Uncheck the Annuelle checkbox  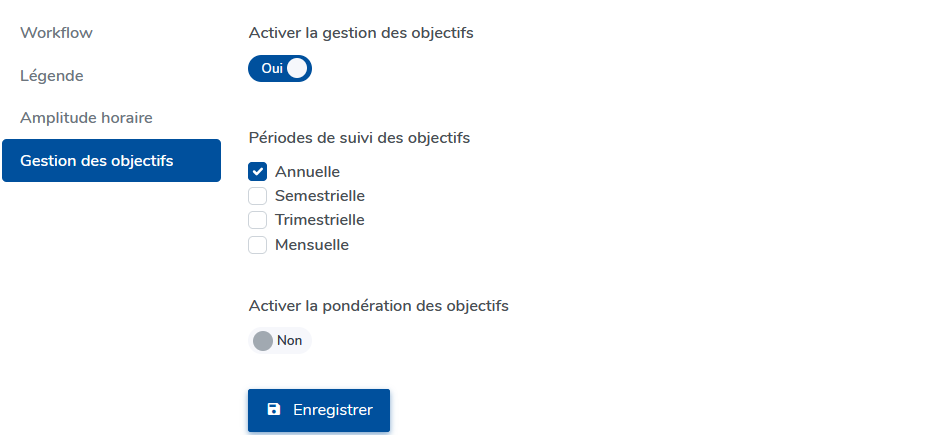coord(258,172)
